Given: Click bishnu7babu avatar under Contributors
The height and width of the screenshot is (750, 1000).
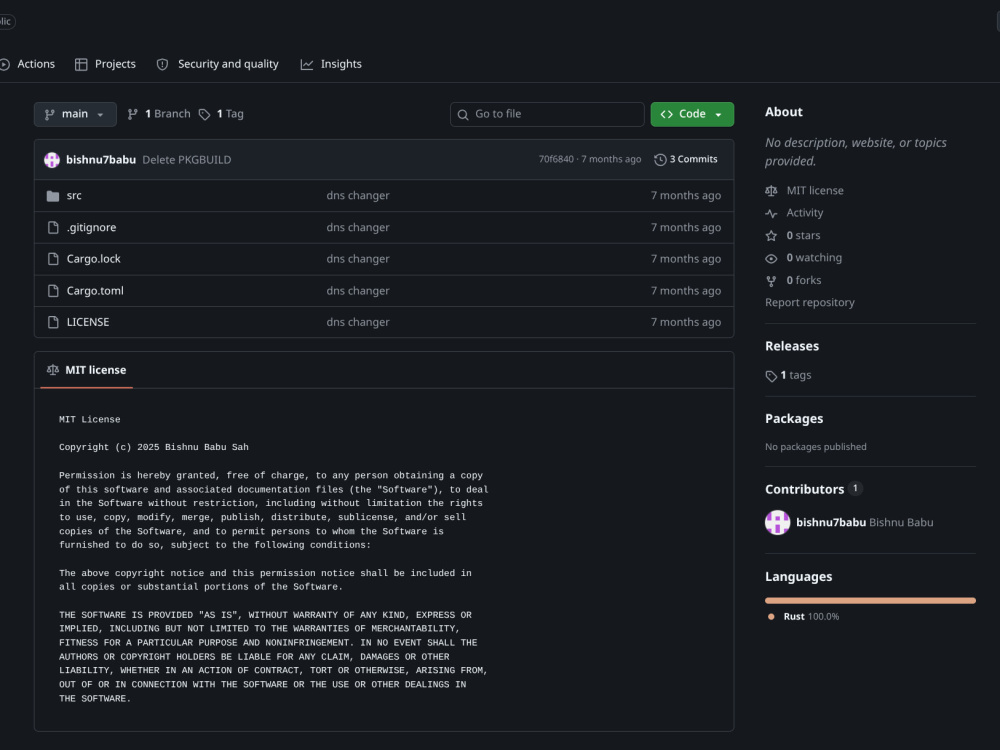Looking at the screenshot, I should click(777, 522).
